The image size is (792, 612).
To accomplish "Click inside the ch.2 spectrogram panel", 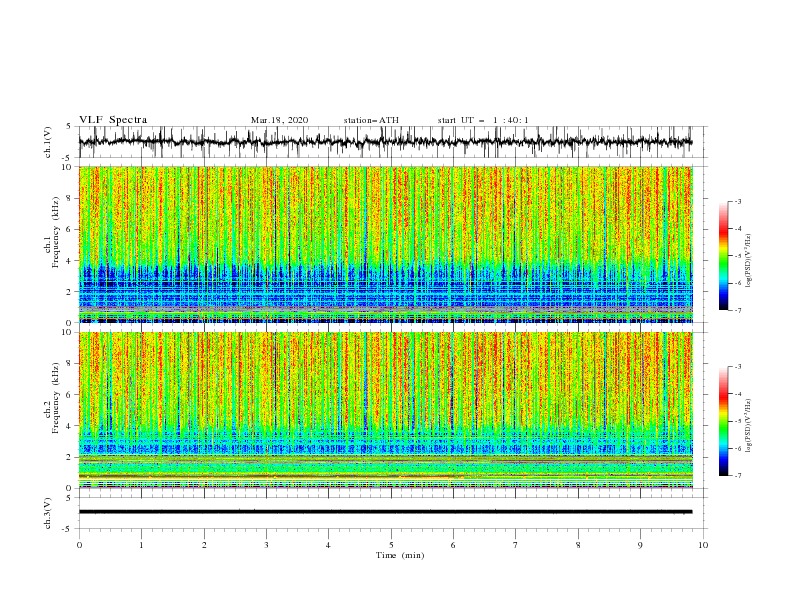I will [x=385, y=410].
